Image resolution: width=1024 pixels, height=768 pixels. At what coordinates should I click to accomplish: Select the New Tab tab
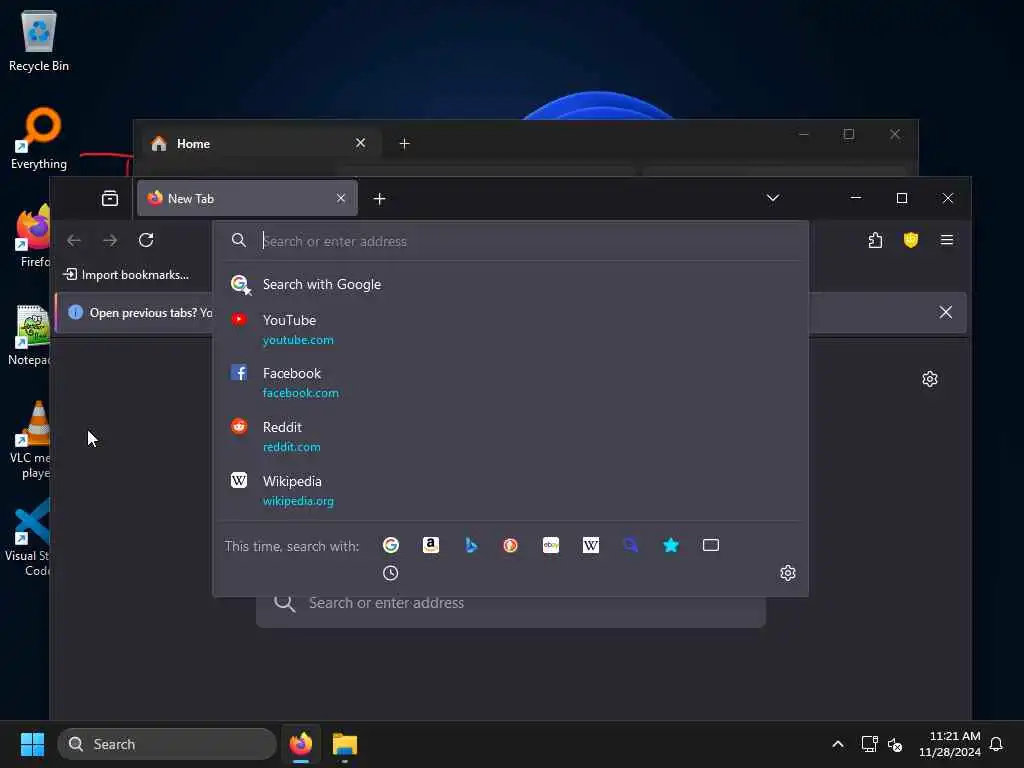click(247, 199)
